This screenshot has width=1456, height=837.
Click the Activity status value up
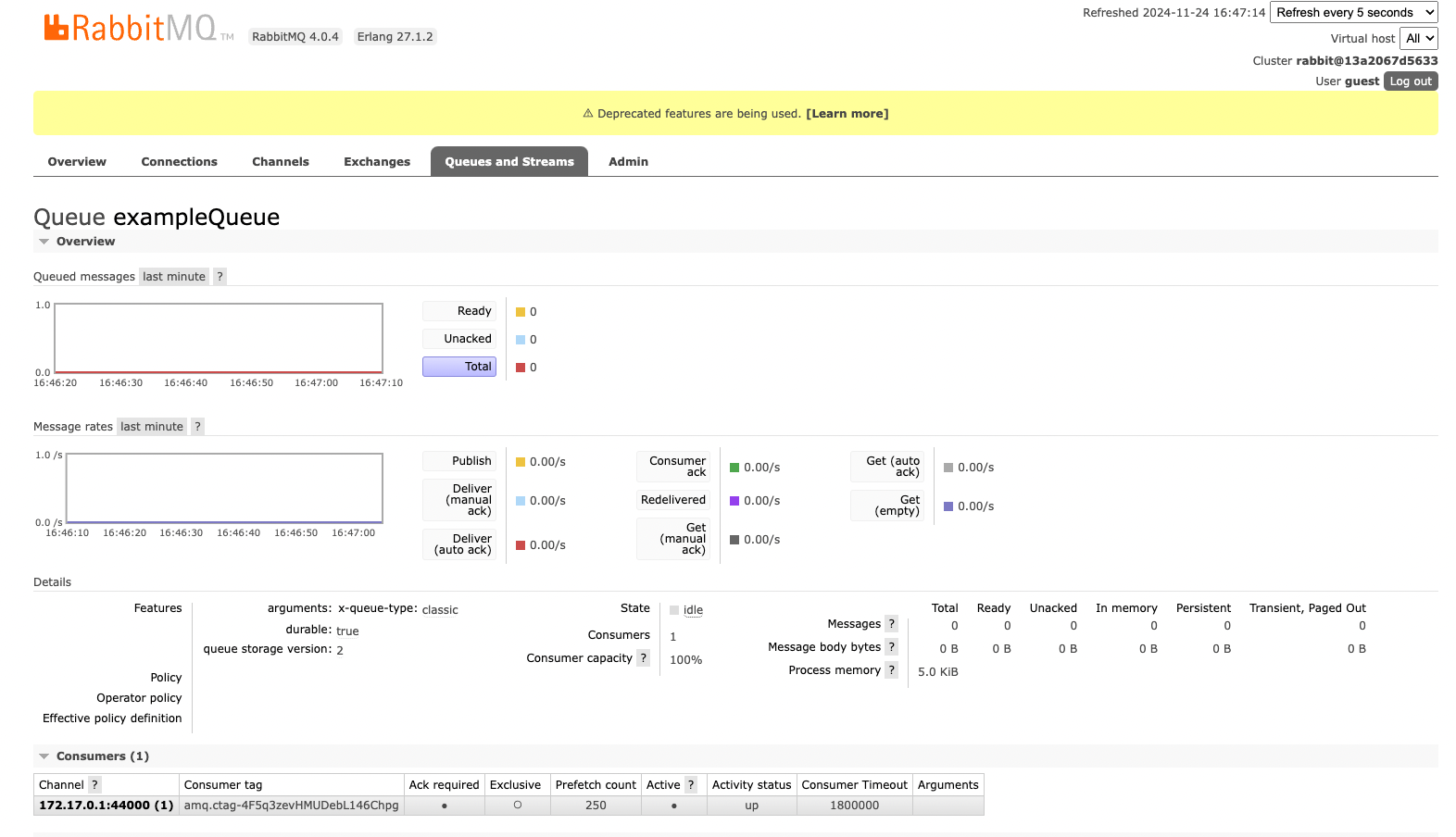point(752,806)
